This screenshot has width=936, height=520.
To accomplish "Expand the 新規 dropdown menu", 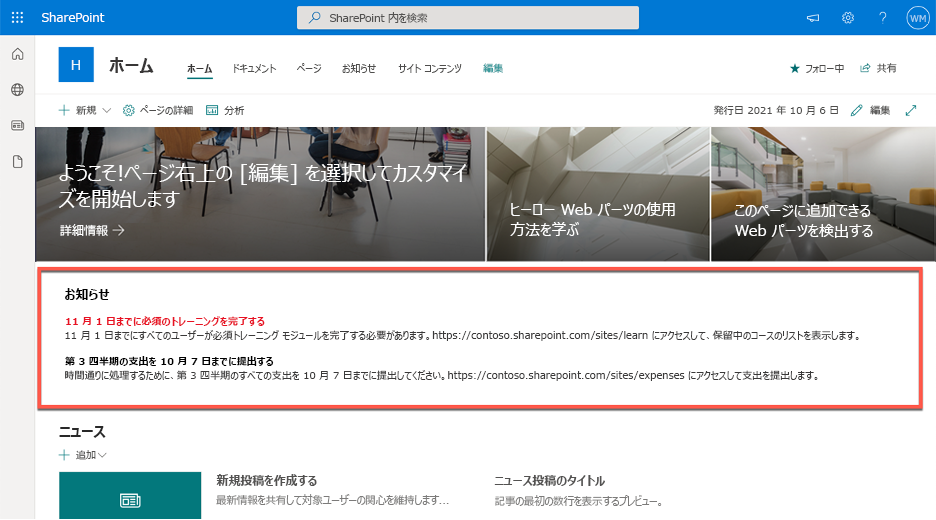I will (85, 110).
